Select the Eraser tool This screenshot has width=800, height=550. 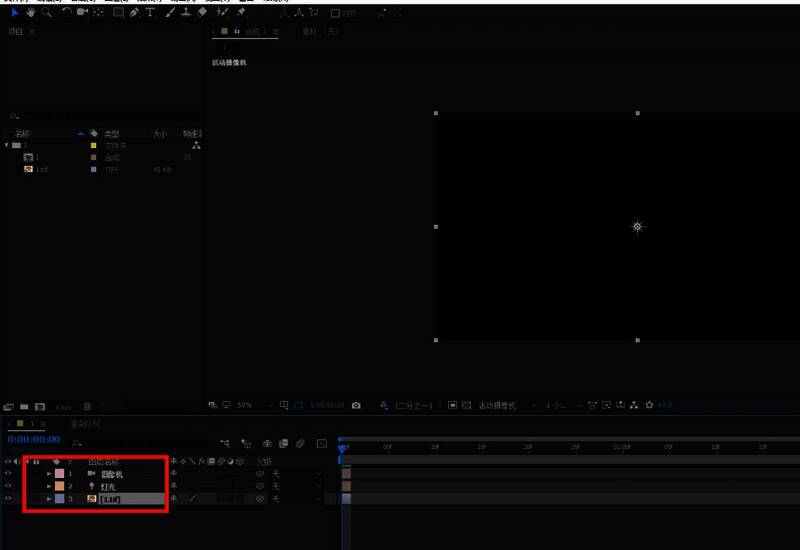coord(202,12)
